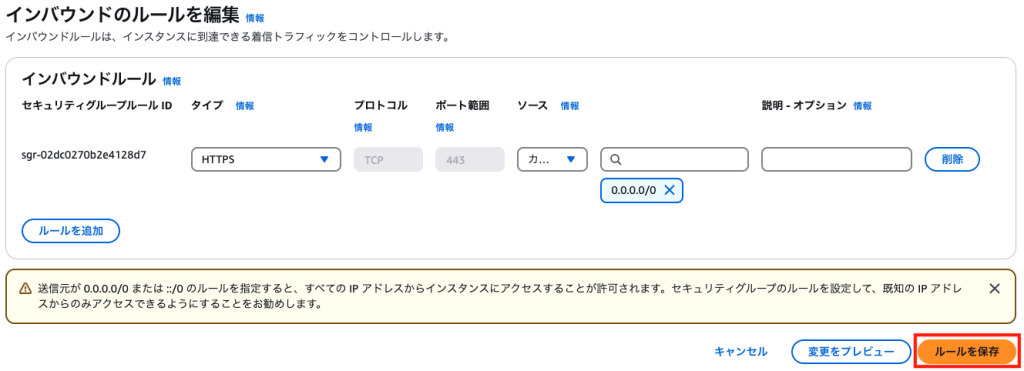Click the HTTPS dropdown arrow
Screen dimensions: 1024x371
point(324,159)
